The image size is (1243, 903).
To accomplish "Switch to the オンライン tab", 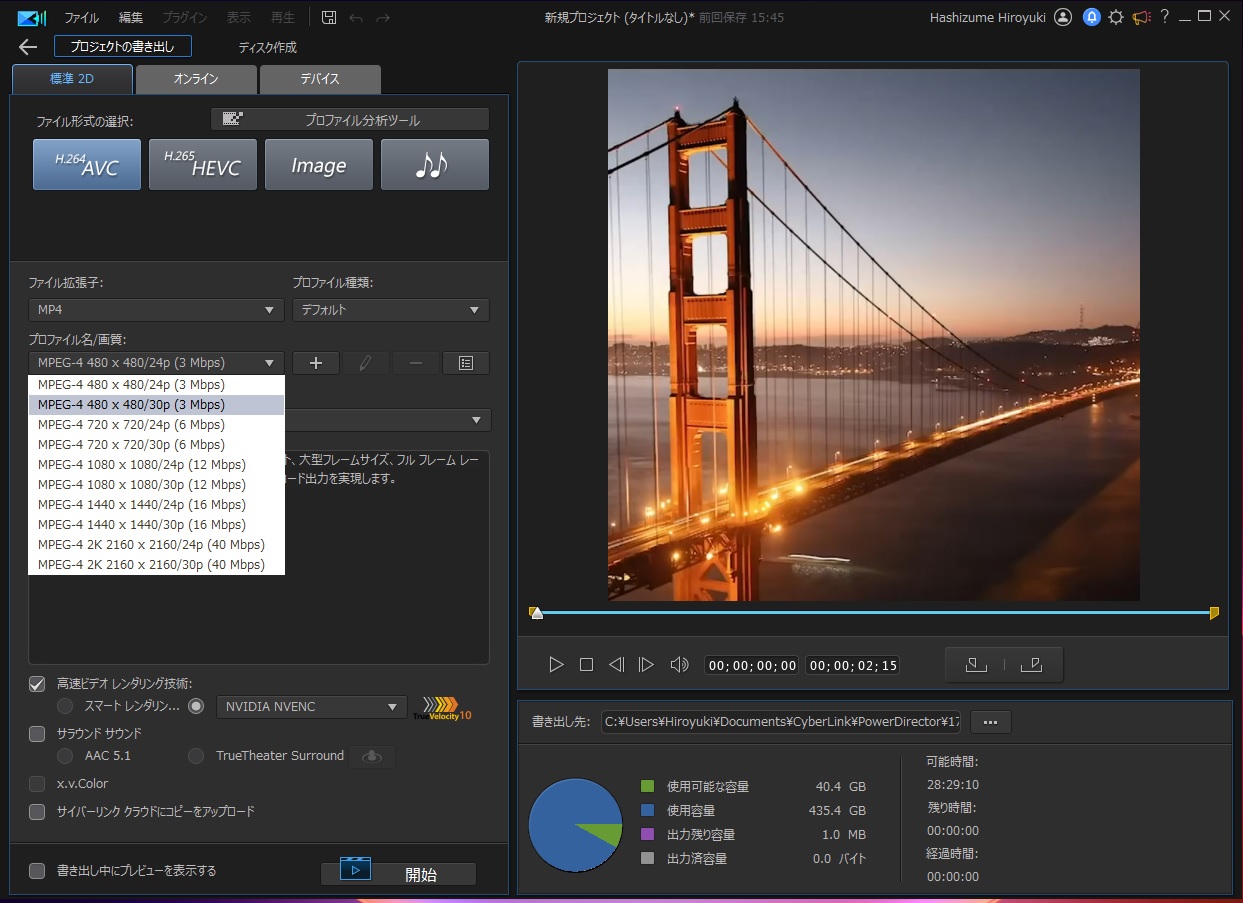I will [x=196, y=79].
